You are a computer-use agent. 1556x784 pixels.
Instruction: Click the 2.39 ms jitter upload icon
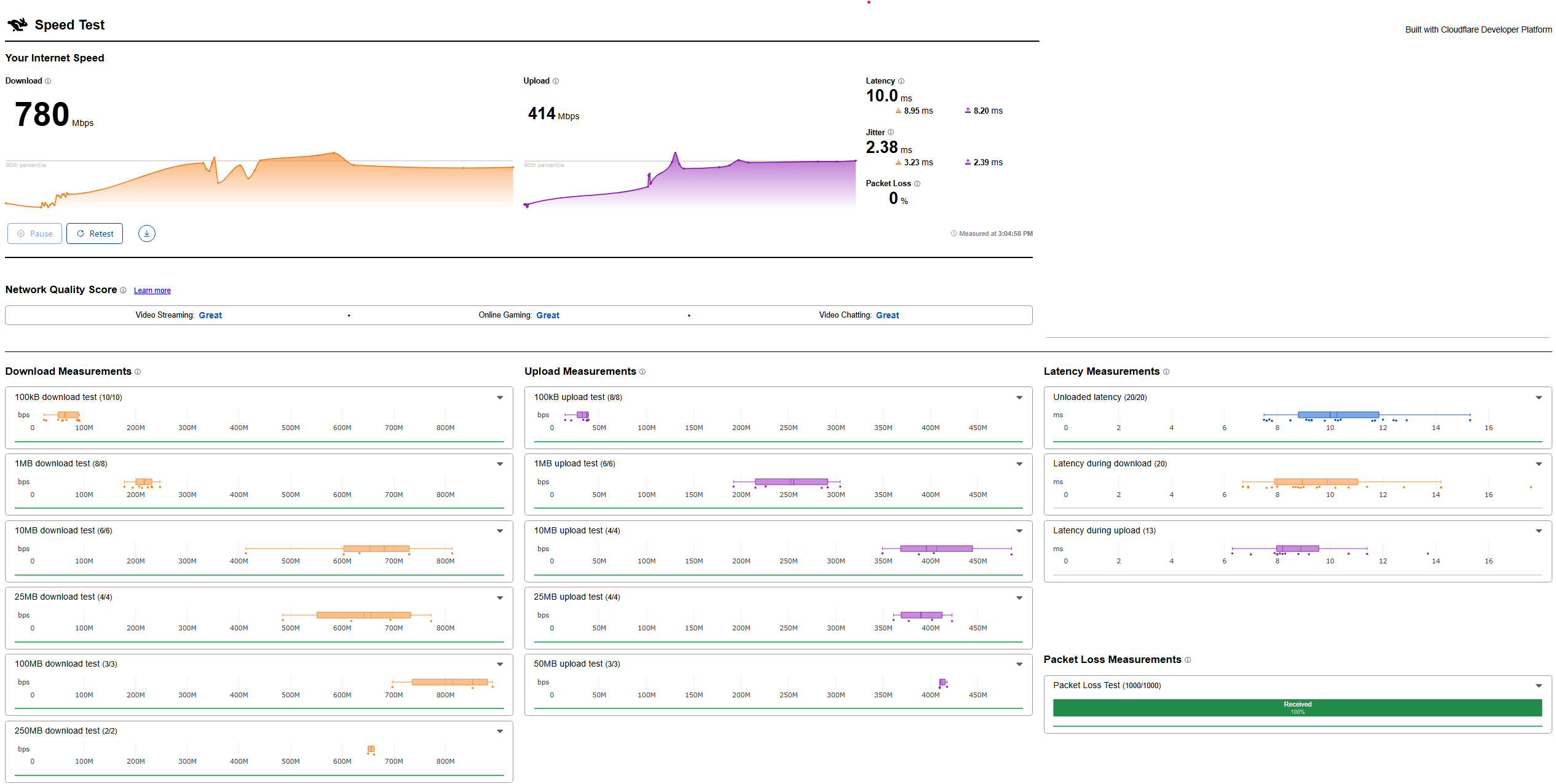(x=968, y=162)
